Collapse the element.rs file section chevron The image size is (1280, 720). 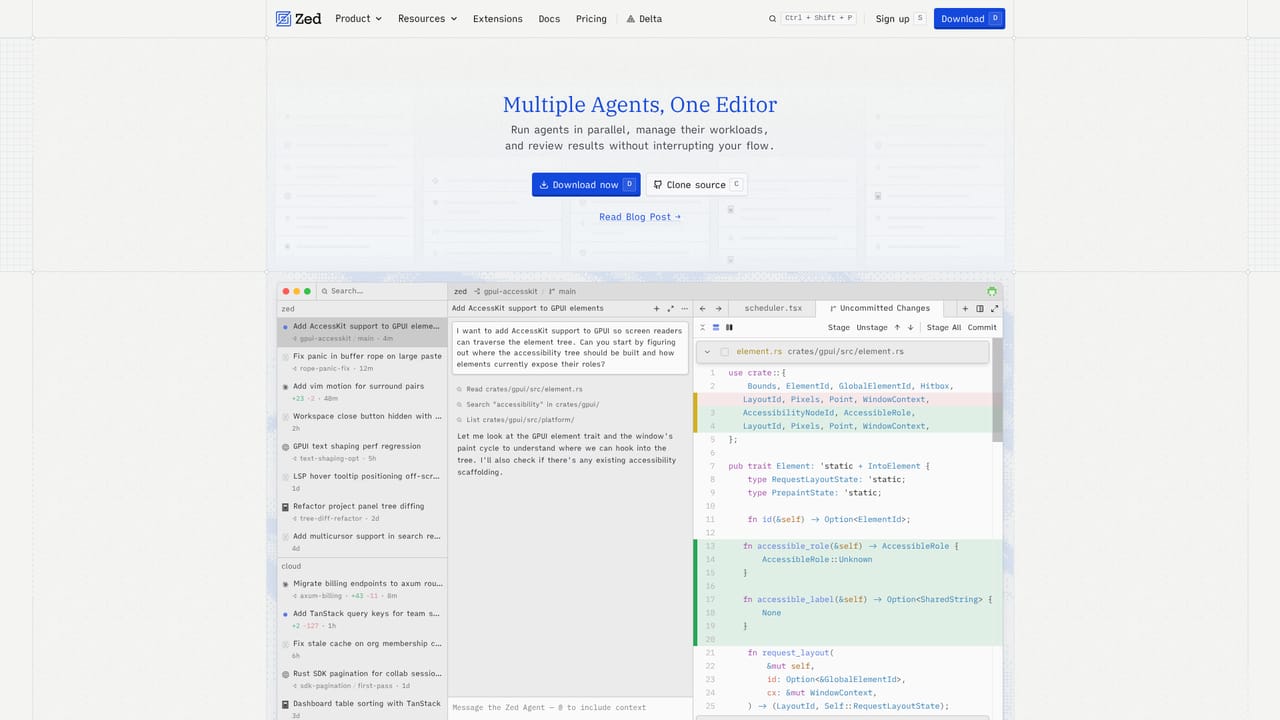(708, 352)
